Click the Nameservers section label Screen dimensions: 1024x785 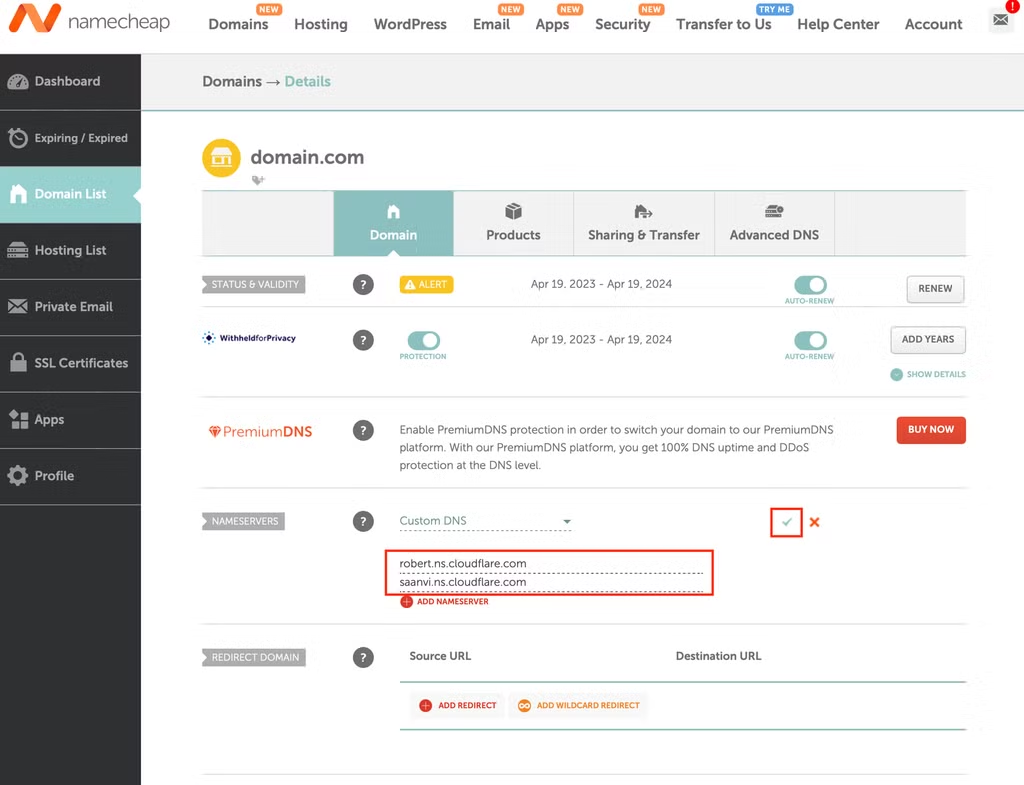(244, 521)
